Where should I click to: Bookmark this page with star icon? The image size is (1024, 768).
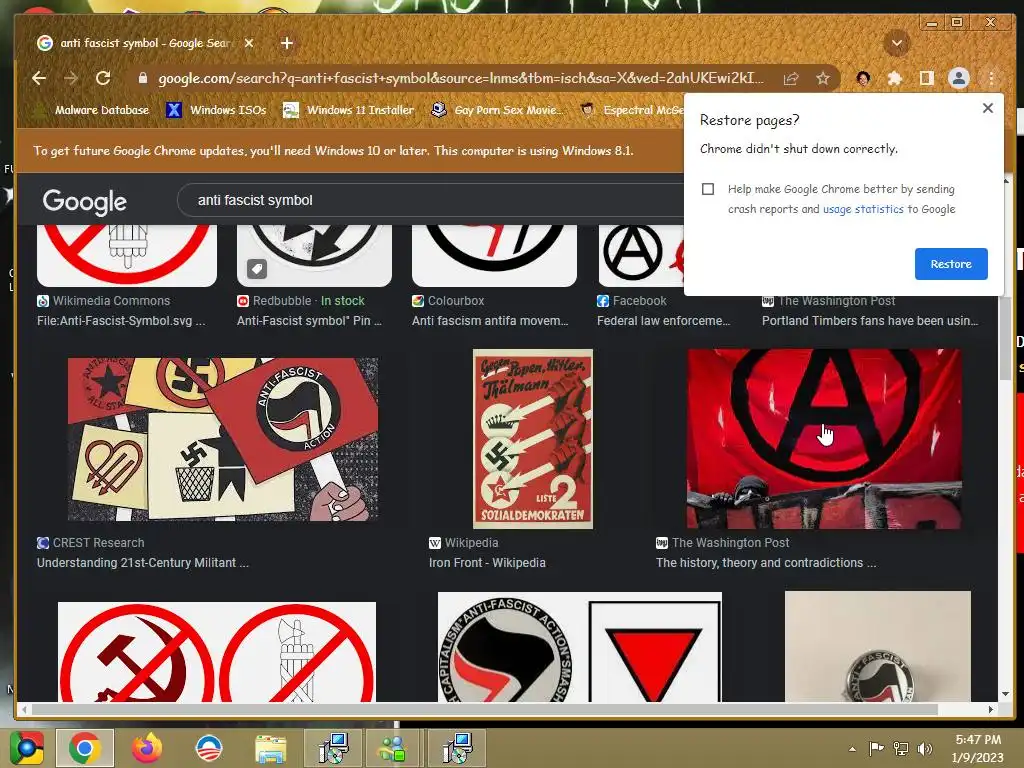click(823, 78)
